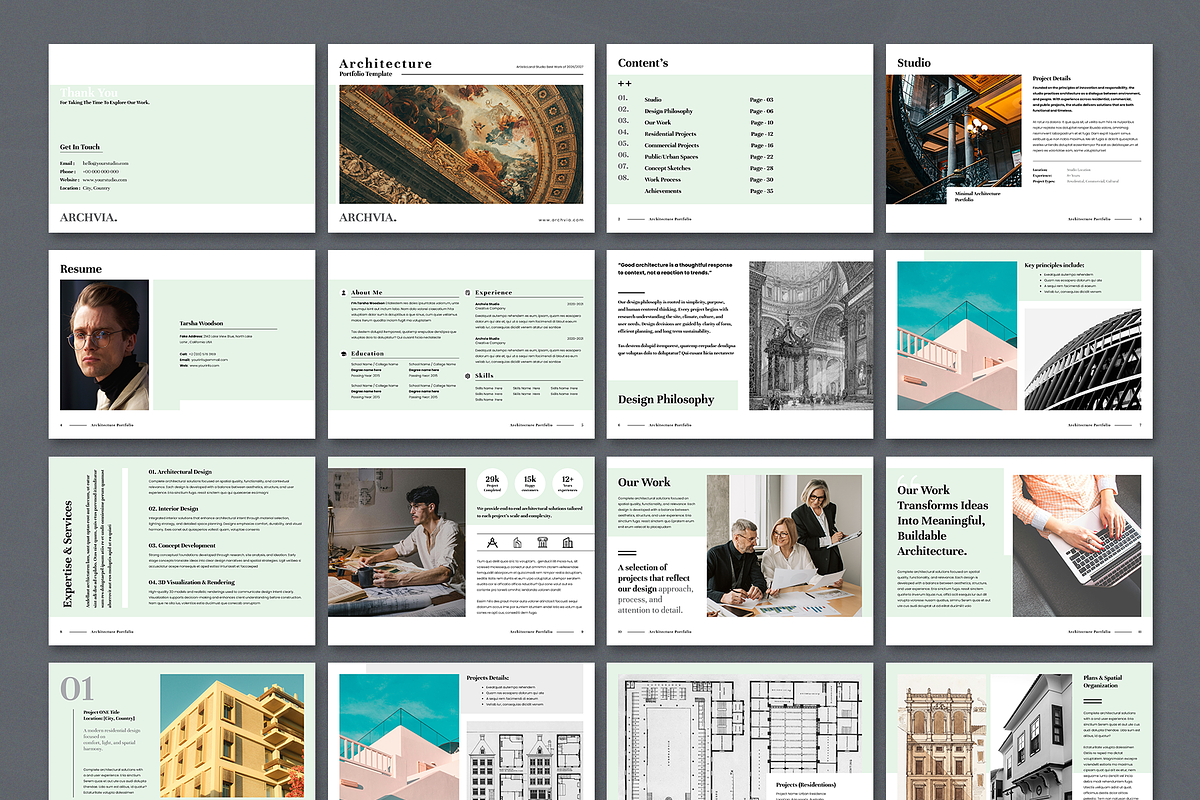The image size is (1200, 800).
Task: Select the 20k Project Completed circle
Action: click(x=492, y=483)
